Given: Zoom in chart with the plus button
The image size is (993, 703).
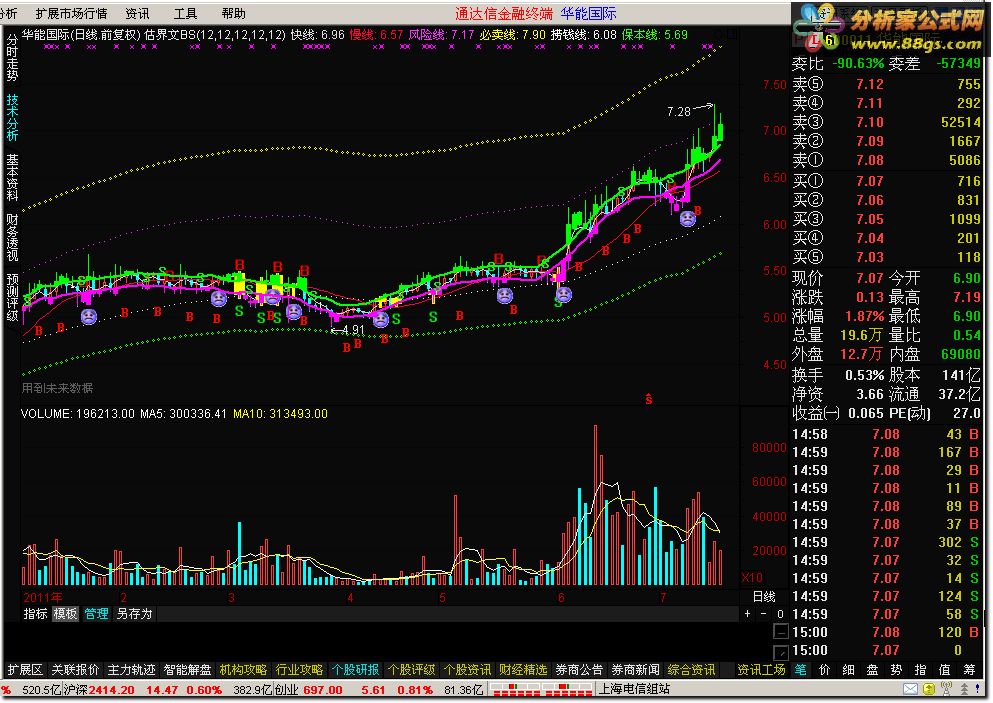Looking at the screenshot, I should coord(748,614).
